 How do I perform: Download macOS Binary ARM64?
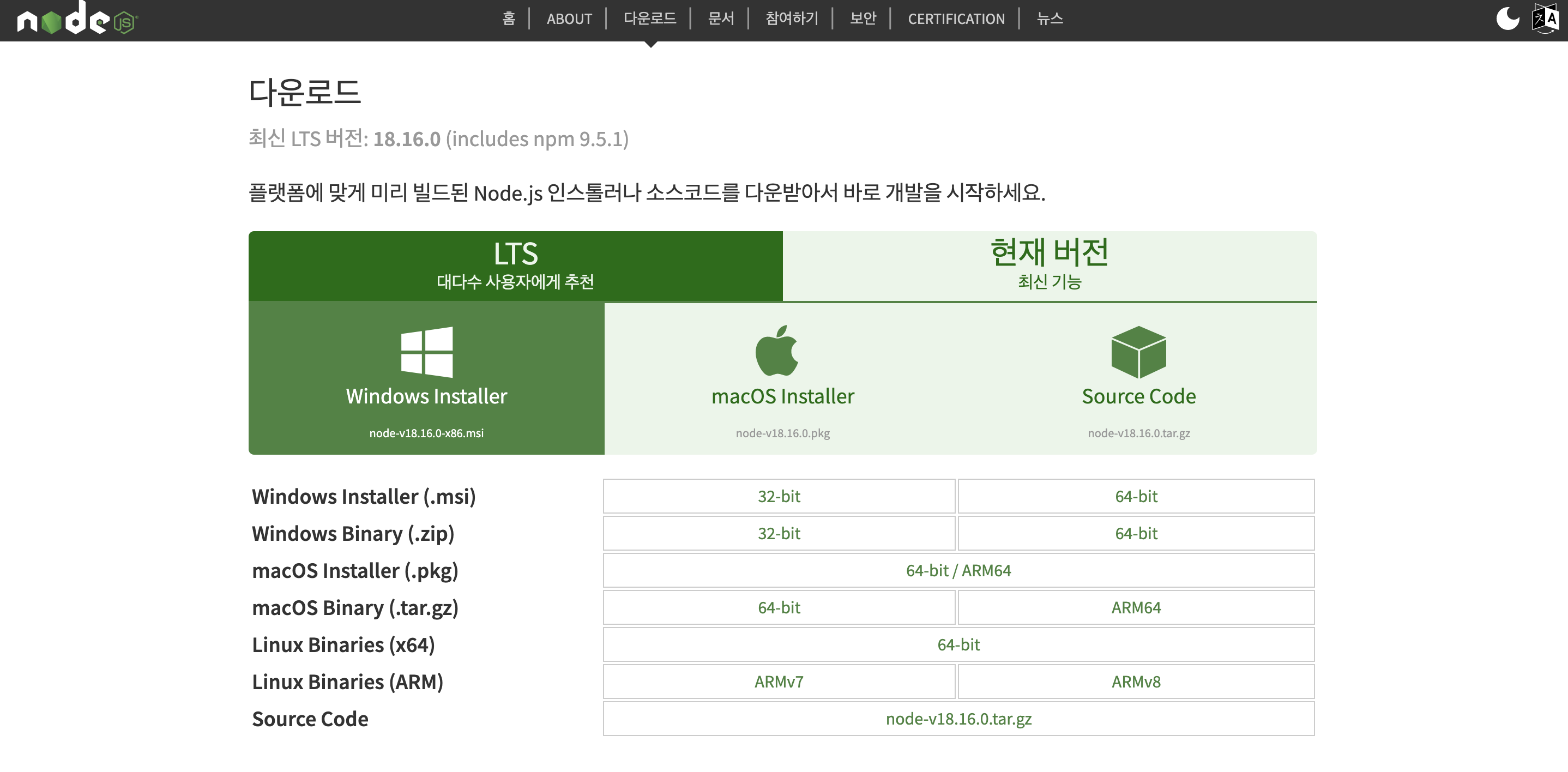pyautogui.click(x=1136, y=607)
